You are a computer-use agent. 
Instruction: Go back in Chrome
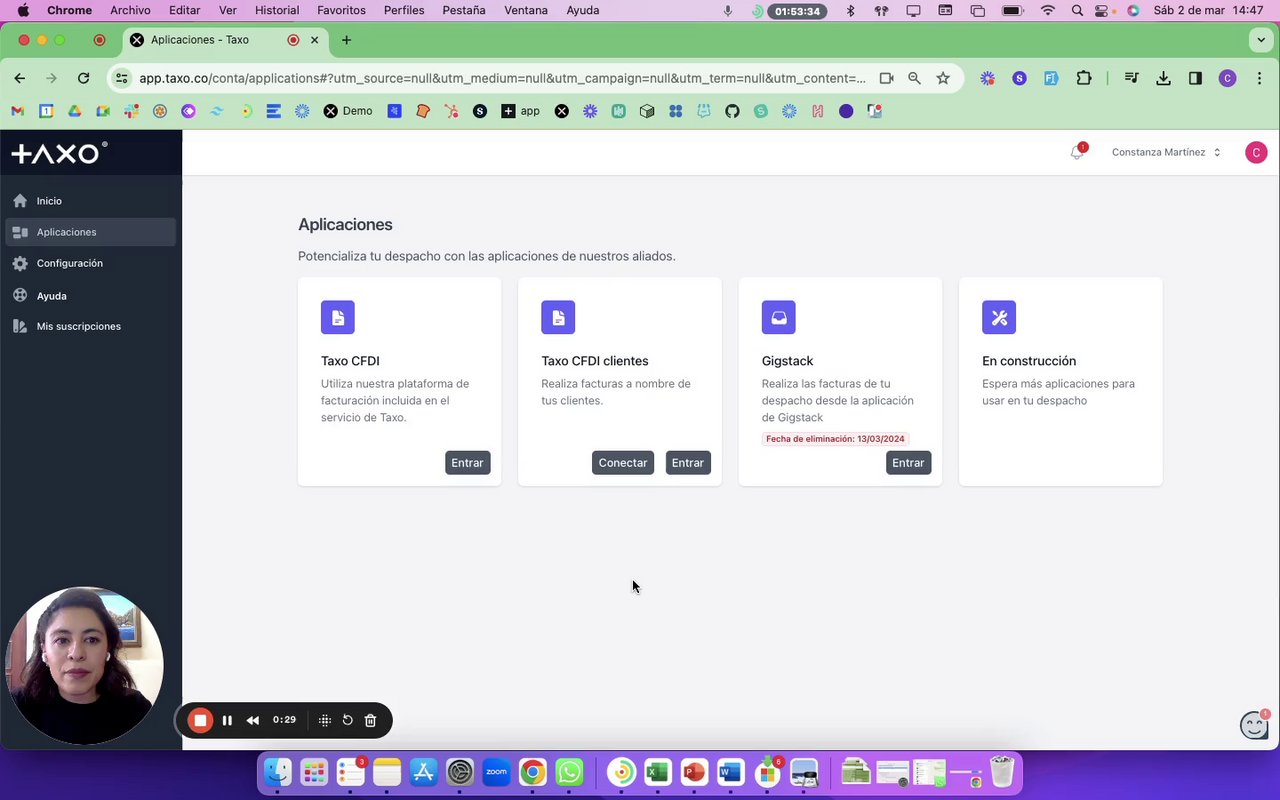[x=19, y=78]
